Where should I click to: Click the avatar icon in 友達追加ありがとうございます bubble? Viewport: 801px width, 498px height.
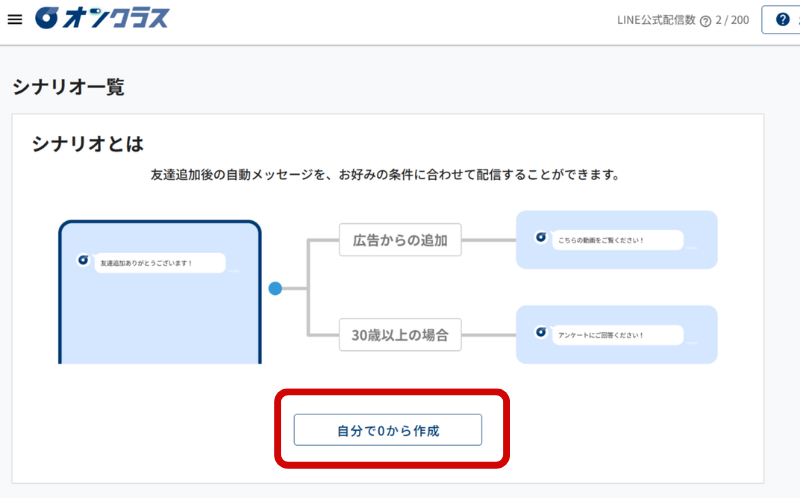pyautogui.click(x=83, y=261)
